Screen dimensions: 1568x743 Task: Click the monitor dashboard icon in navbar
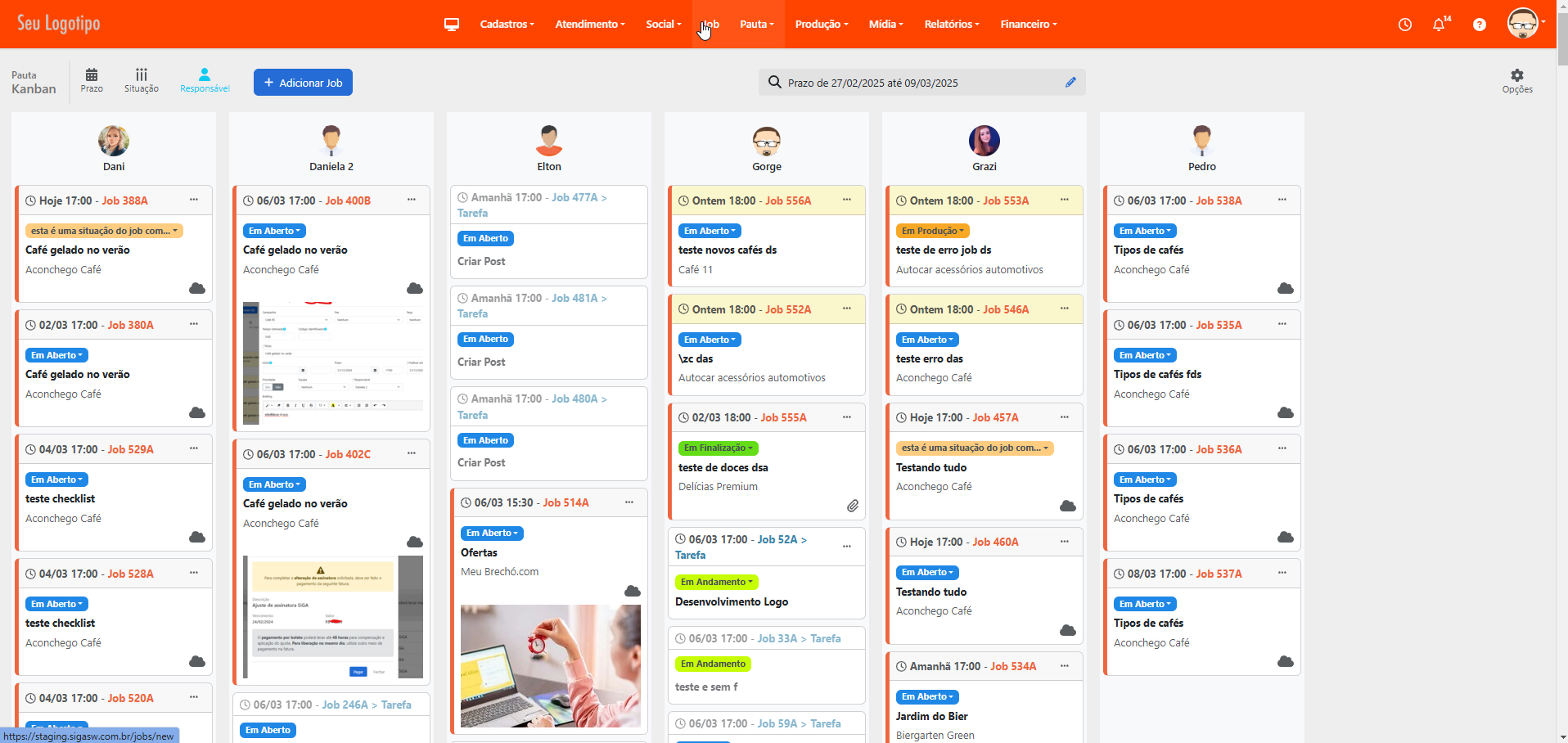[x=451, y=25]
